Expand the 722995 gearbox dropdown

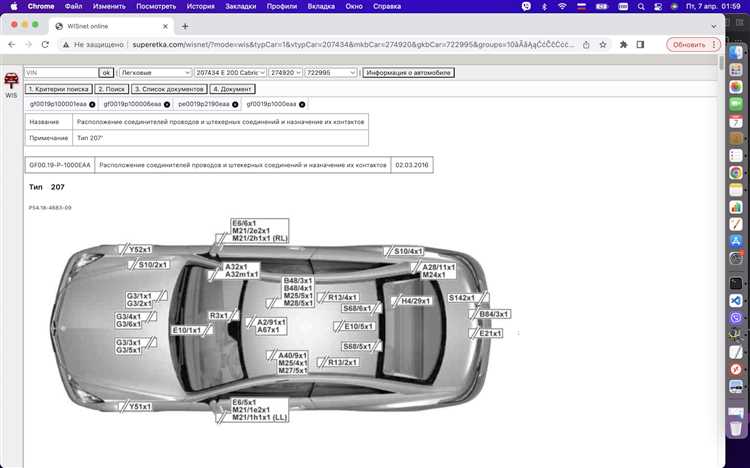(331, 73)
